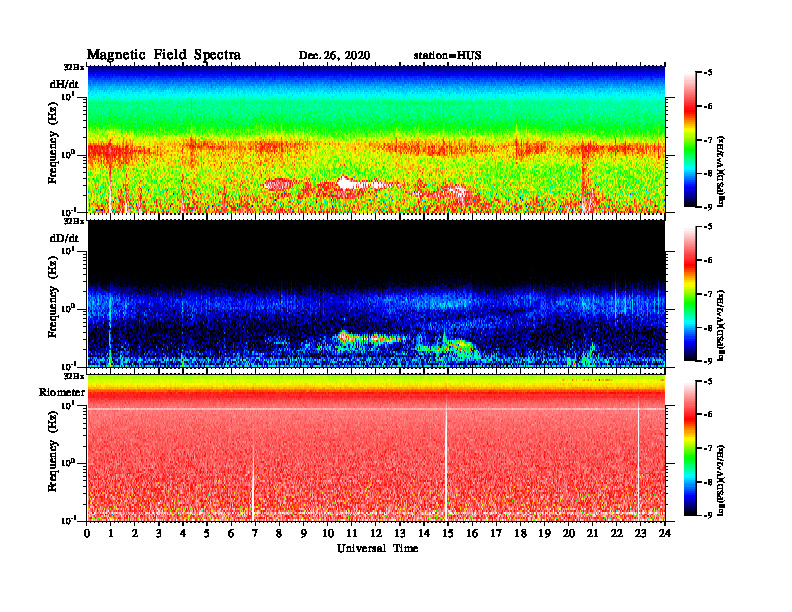Click the '-5' value on the dH/dt color bar
Viewport: 792px width, 612px height.
click(x=707, y=73)
